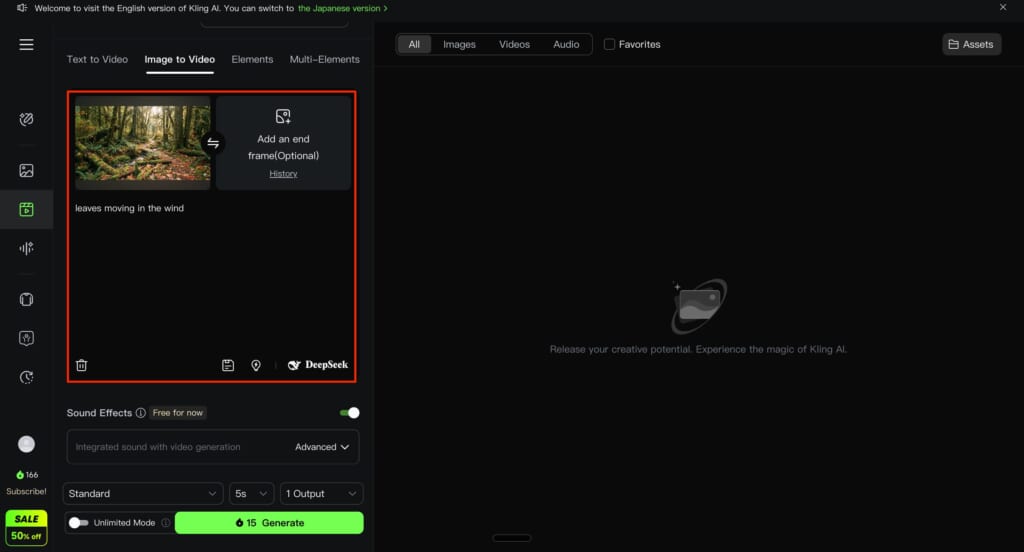Click the DeepSeek prompt assistant icon
The height and width of the screenshot is (552, 1024).
pyautogui.click(x=318, y=365)
